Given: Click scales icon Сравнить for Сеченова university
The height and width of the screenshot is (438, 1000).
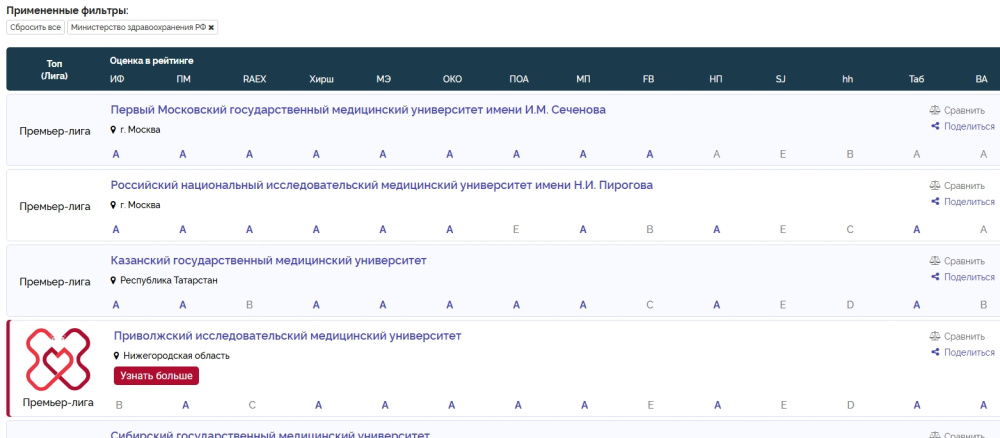Looking at the screenshot, I should pyautogui.click(x=935, y=110).
